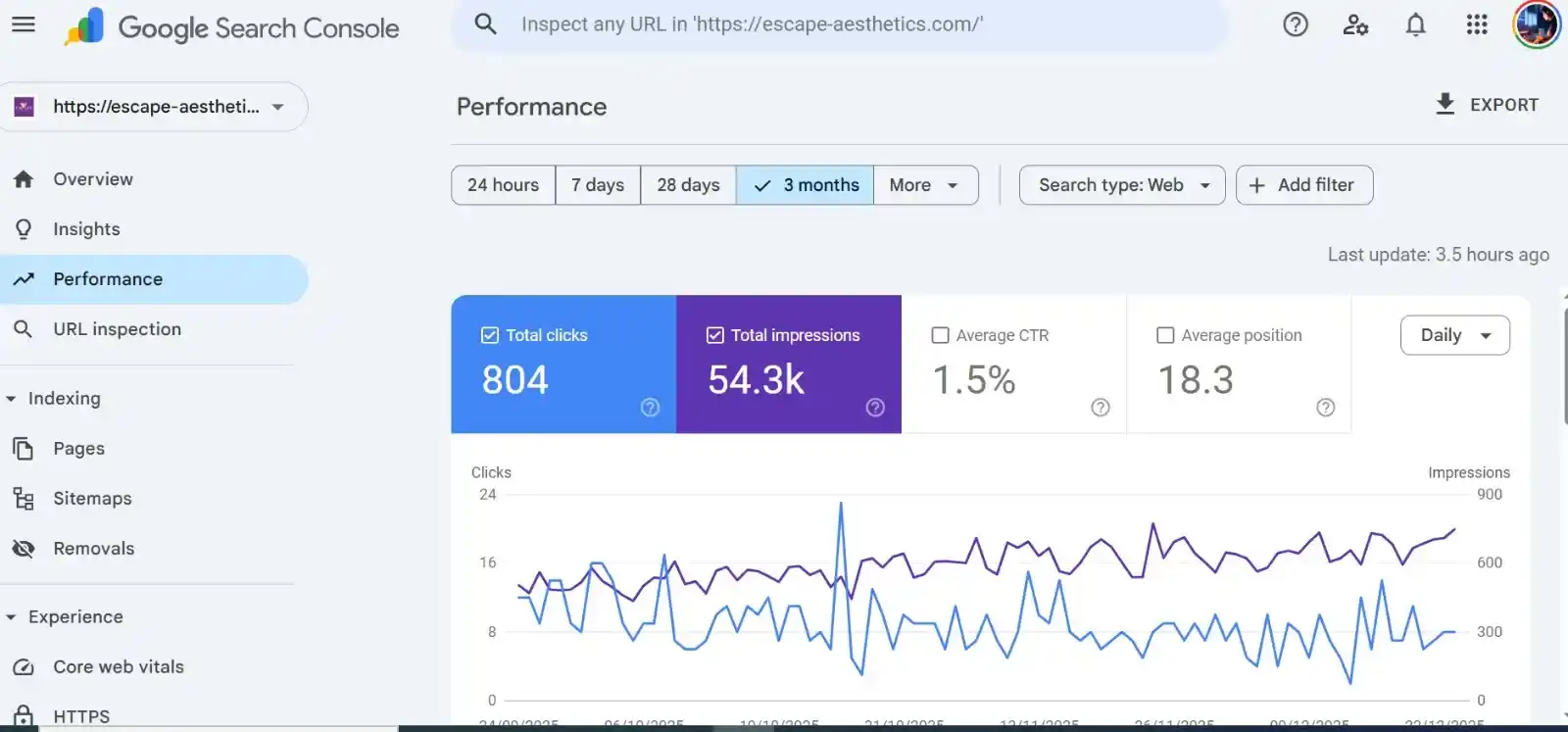The height and width of the screenshot is (732, 1568).
Task: Open the Google apps grid
Action: [x=1477, y=24]
